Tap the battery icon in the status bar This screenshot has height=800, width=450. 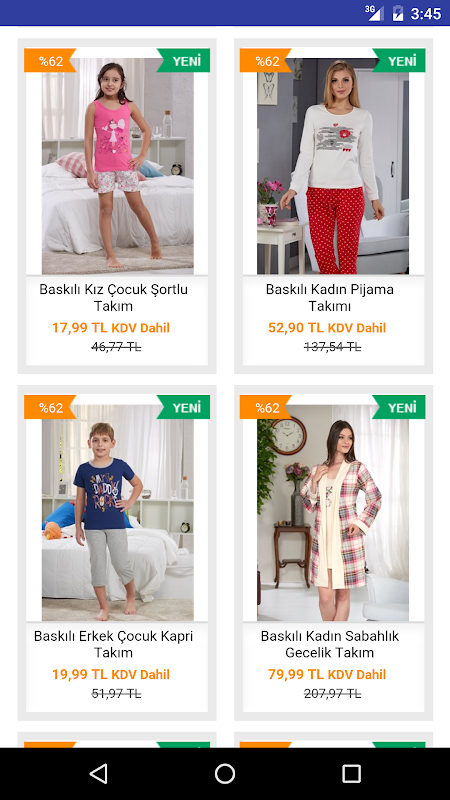pyautogui.click(x=397, y=13)
